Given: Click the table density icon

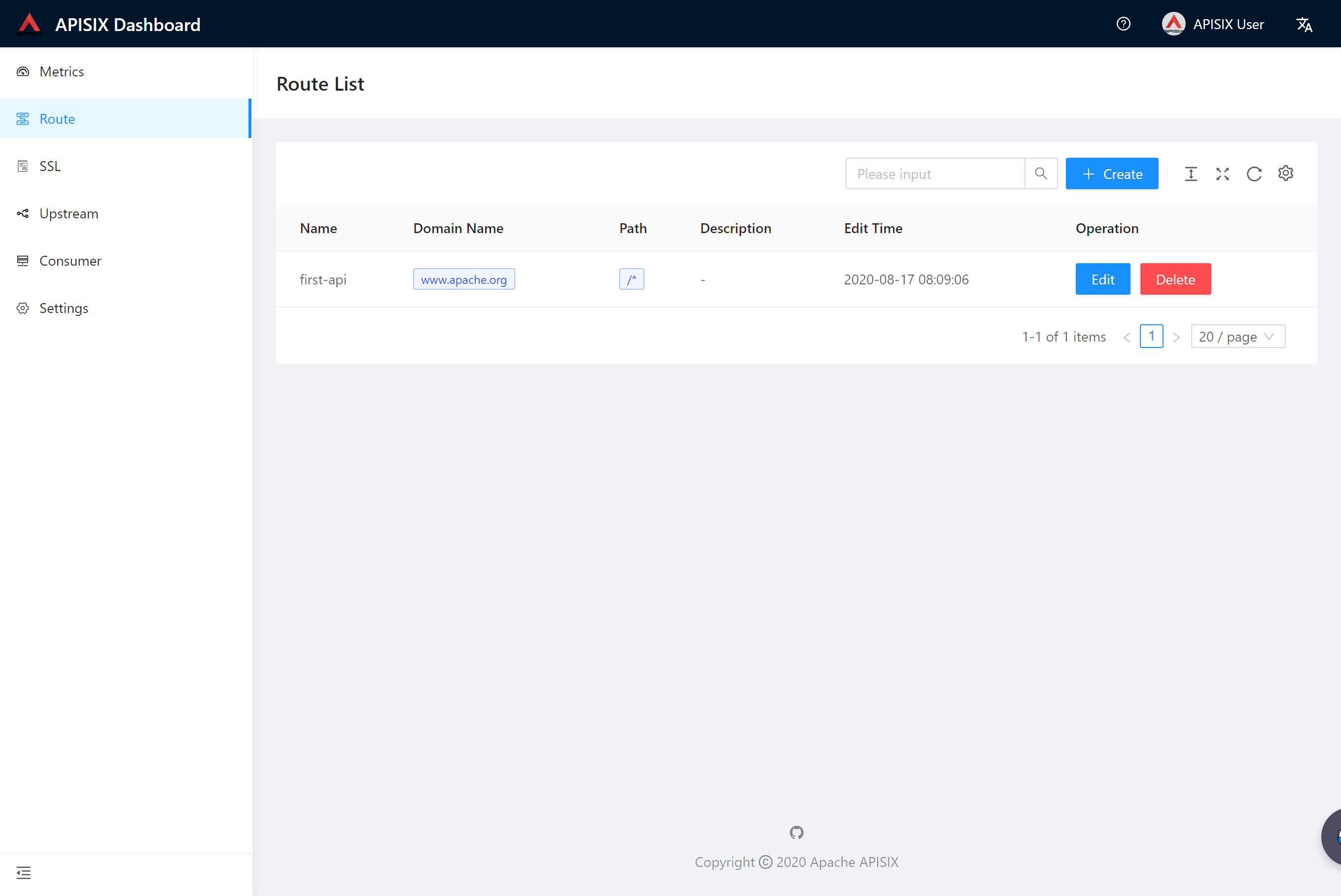Looking at the screenshot, I should (x=1191, y=173).
